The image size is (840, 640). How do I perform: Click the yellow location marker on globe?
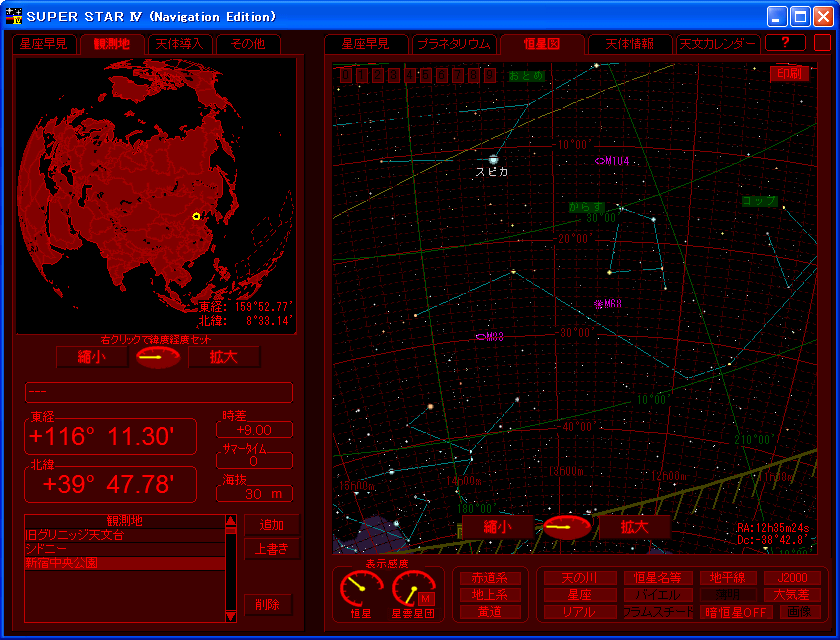click(x=196, y=216)
